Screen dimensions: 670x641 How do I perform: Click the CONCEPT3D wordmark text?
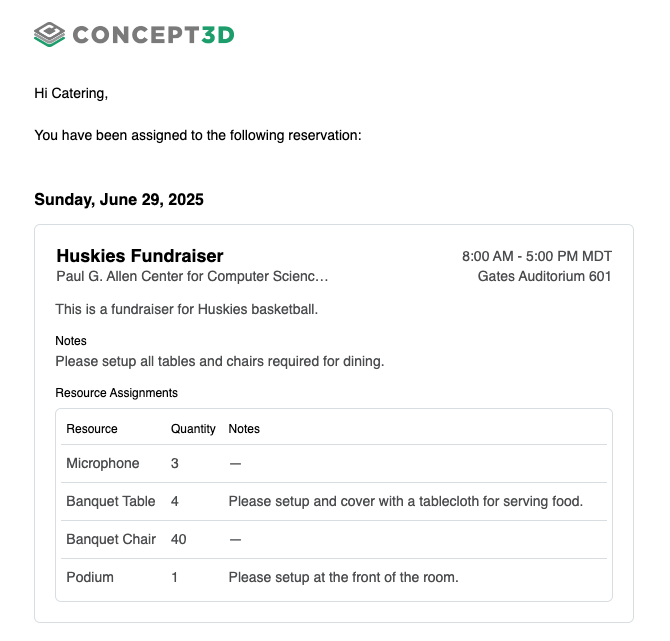point(153,35)
